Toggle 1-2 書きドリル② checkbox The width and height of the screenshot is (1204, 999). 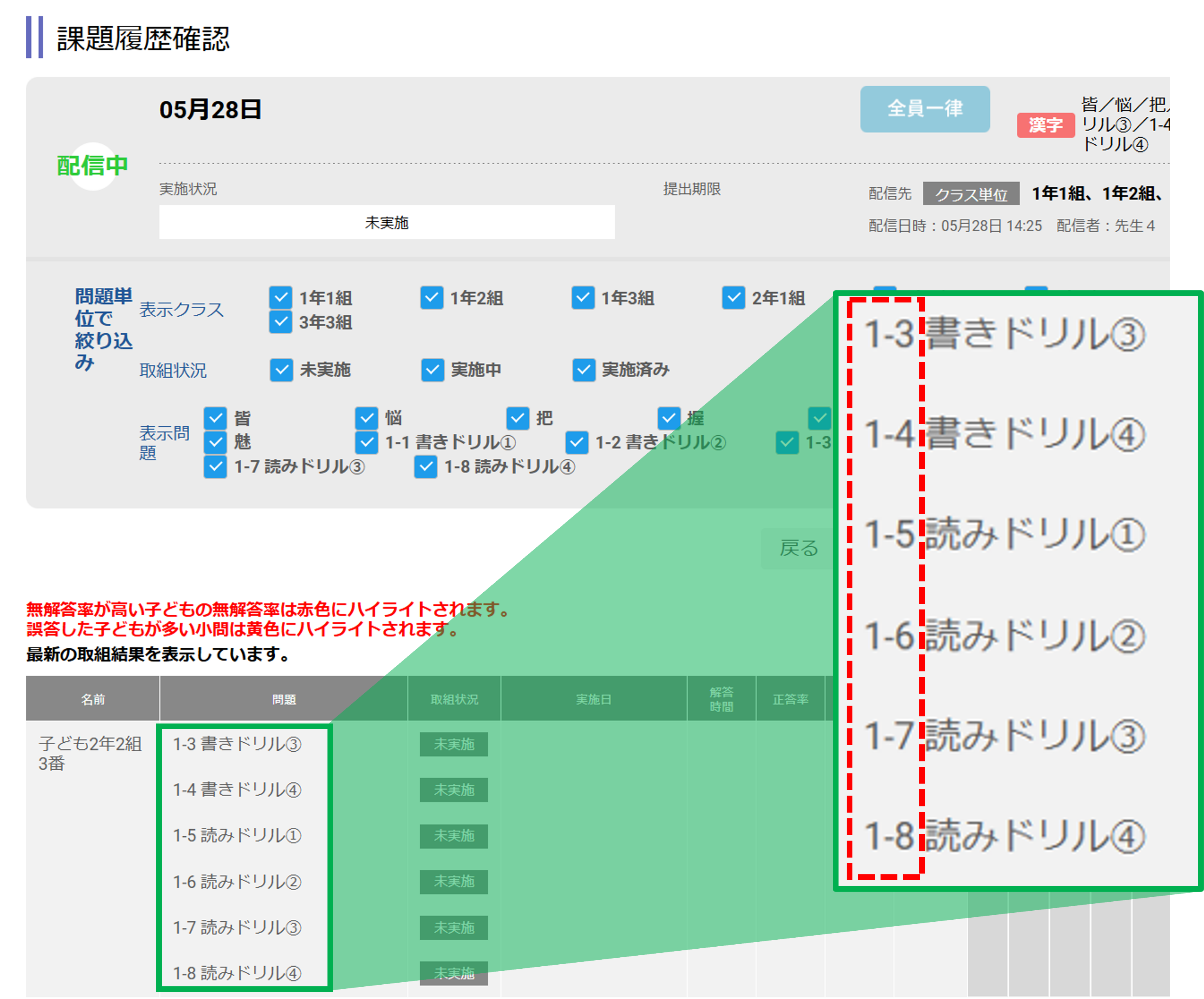click(x=576, y=442)
